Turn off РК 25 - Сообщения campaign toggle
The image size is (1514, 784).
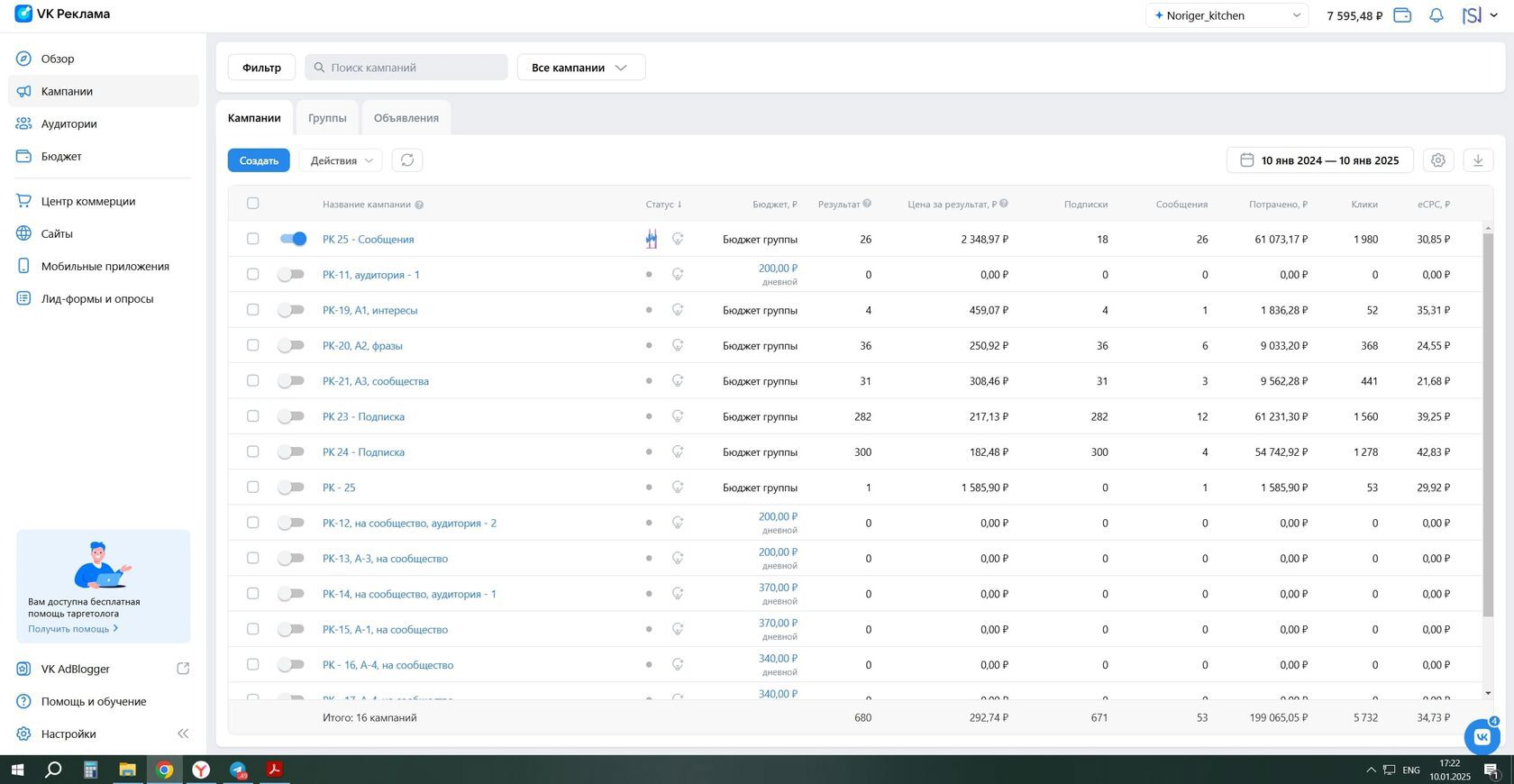click(293, 239)
